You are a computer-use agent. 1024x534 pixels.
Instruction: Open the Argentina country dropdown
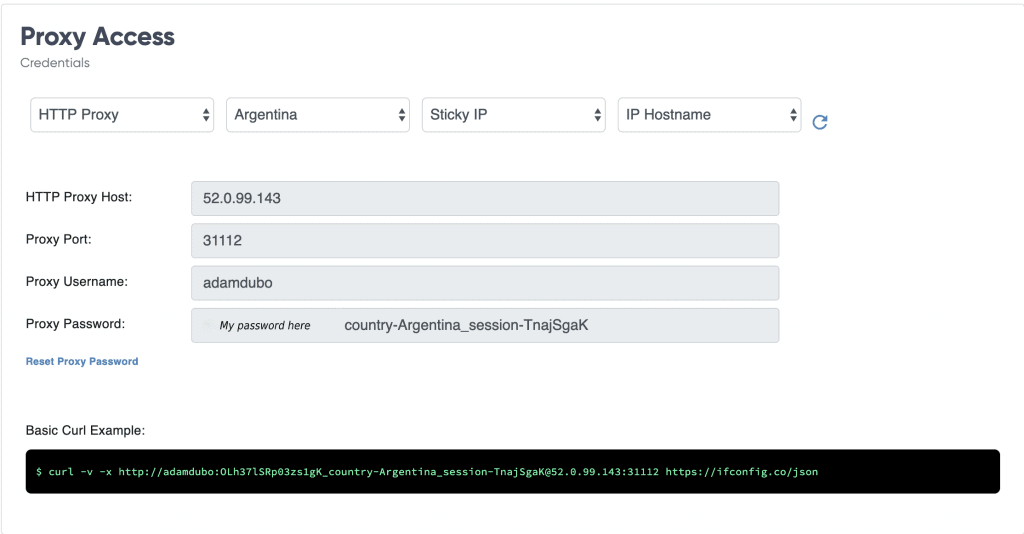318,115
